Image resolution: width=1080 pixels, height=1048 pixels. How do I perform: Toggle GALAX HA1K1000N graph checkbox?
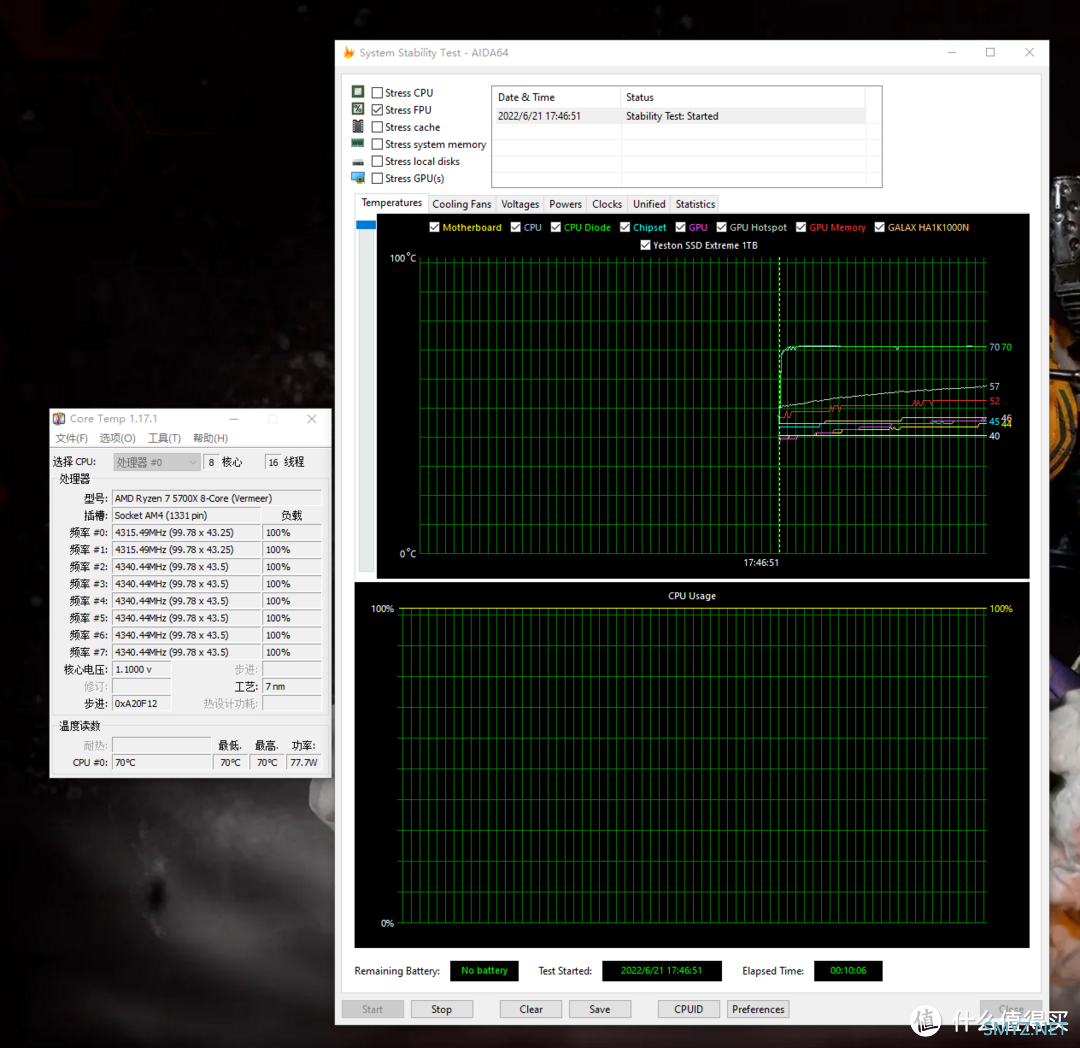point(880,227)
